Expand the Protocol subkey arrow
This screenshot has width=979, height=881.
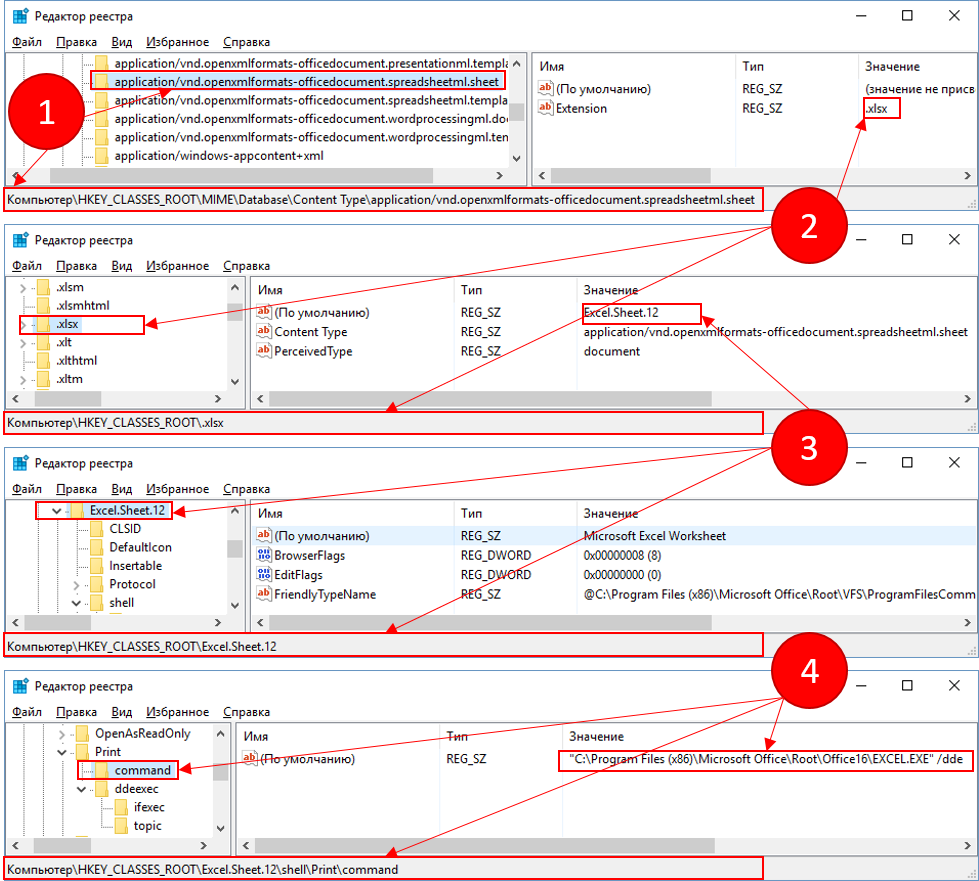pos(76,585)
